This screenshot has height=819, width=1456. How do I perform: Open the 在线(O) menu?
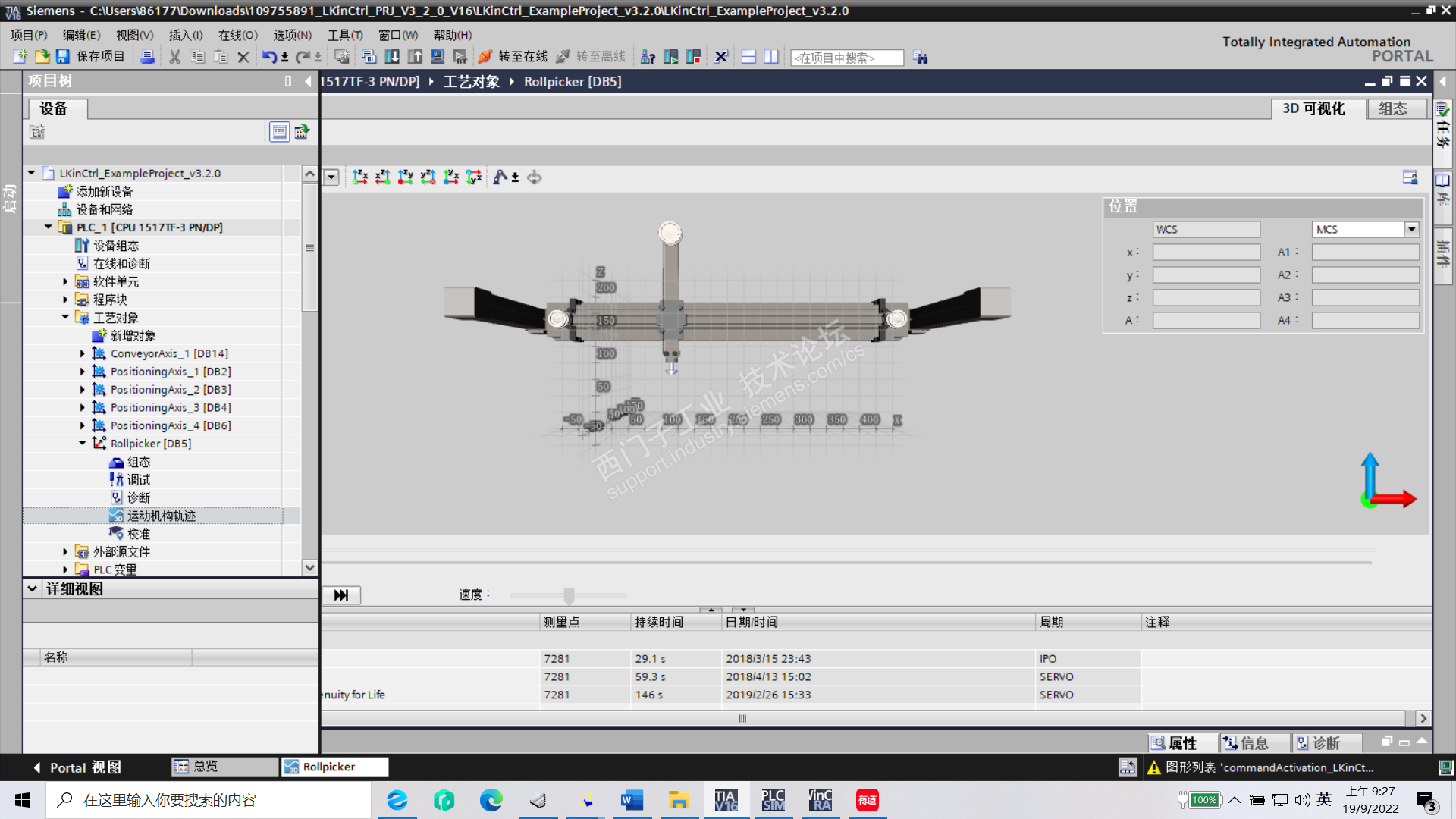pos(237,35)
